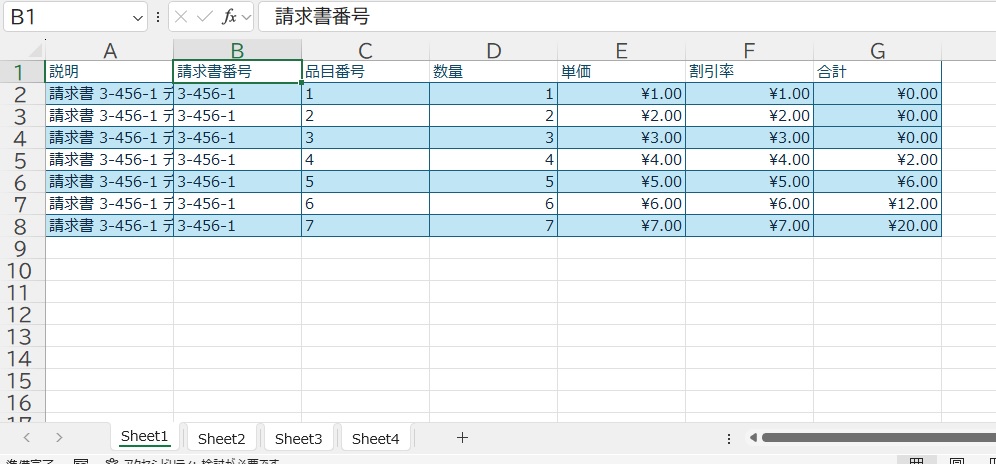Click the scrollbar left arrow button
This screenshot has width=996, height=464.
coord(753,438)
